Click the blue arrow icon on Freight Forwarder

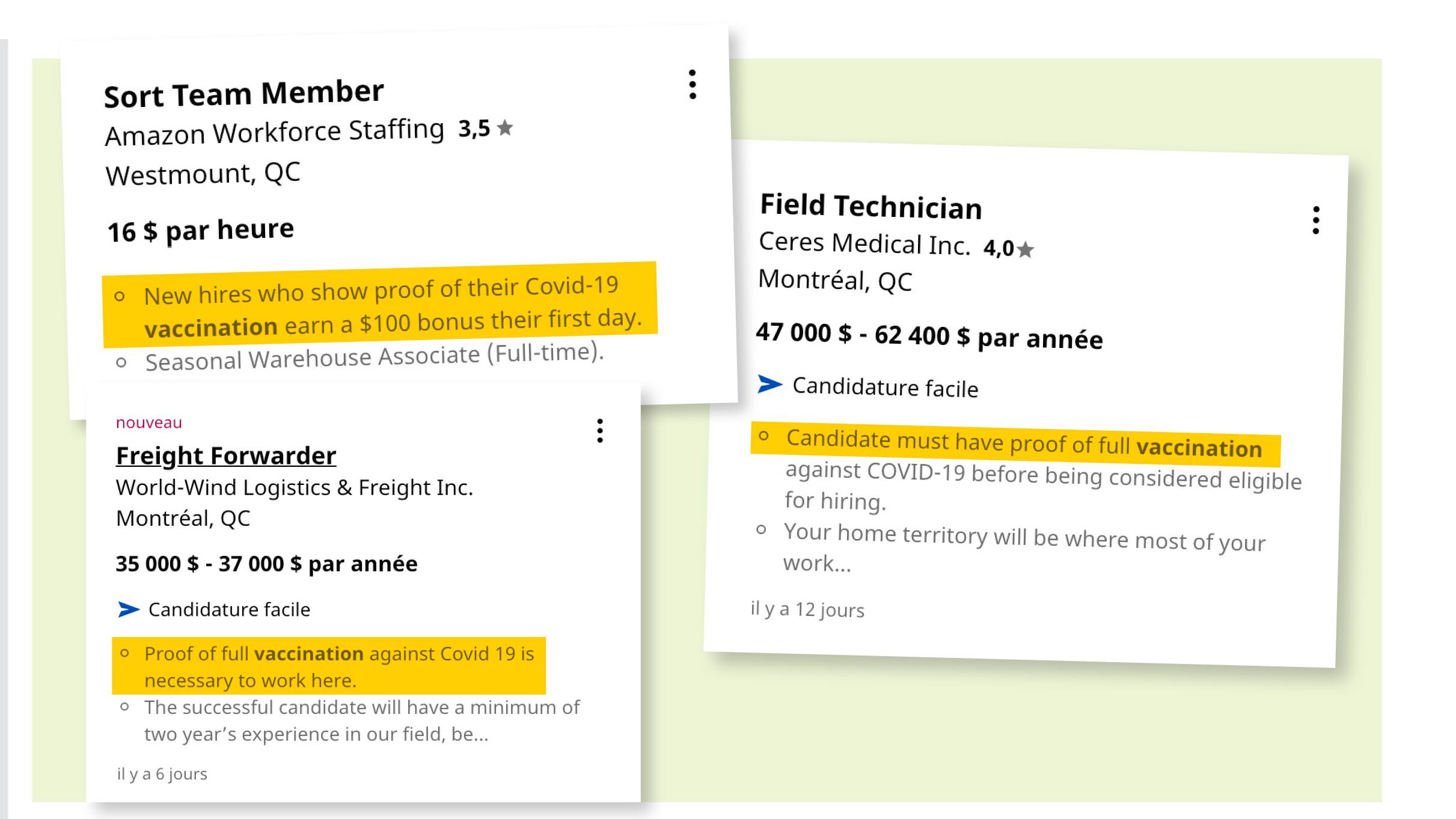(129, 609)
